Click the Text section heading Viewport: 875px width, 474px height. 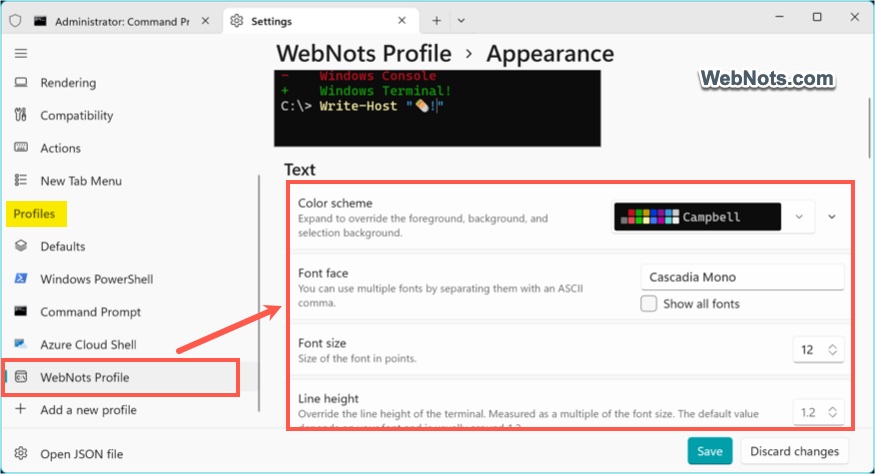pos(300,169)
